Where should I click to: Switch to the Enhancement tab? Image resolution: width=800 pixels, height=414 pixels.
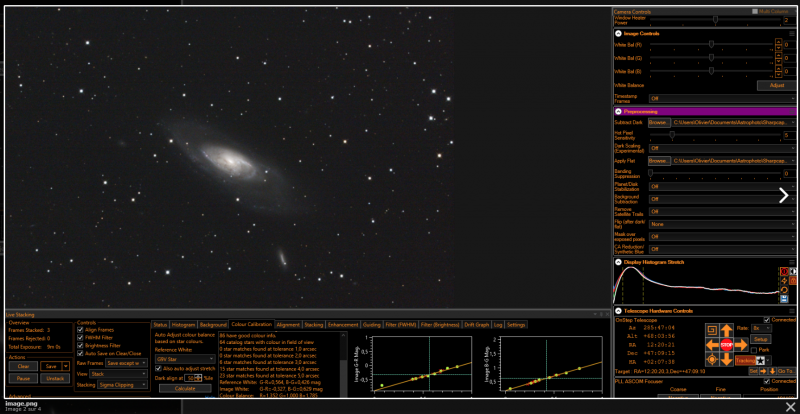click(x=343, y=325)
